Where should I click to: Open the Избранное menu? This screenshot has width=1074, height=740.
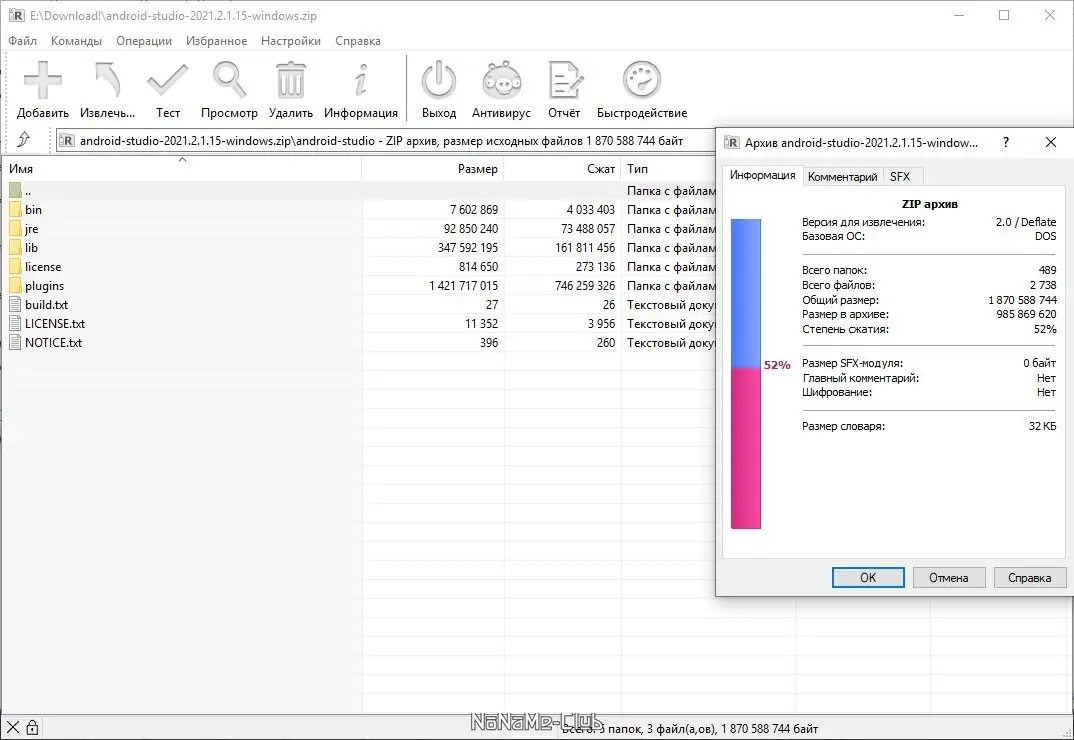click(216, 41)
